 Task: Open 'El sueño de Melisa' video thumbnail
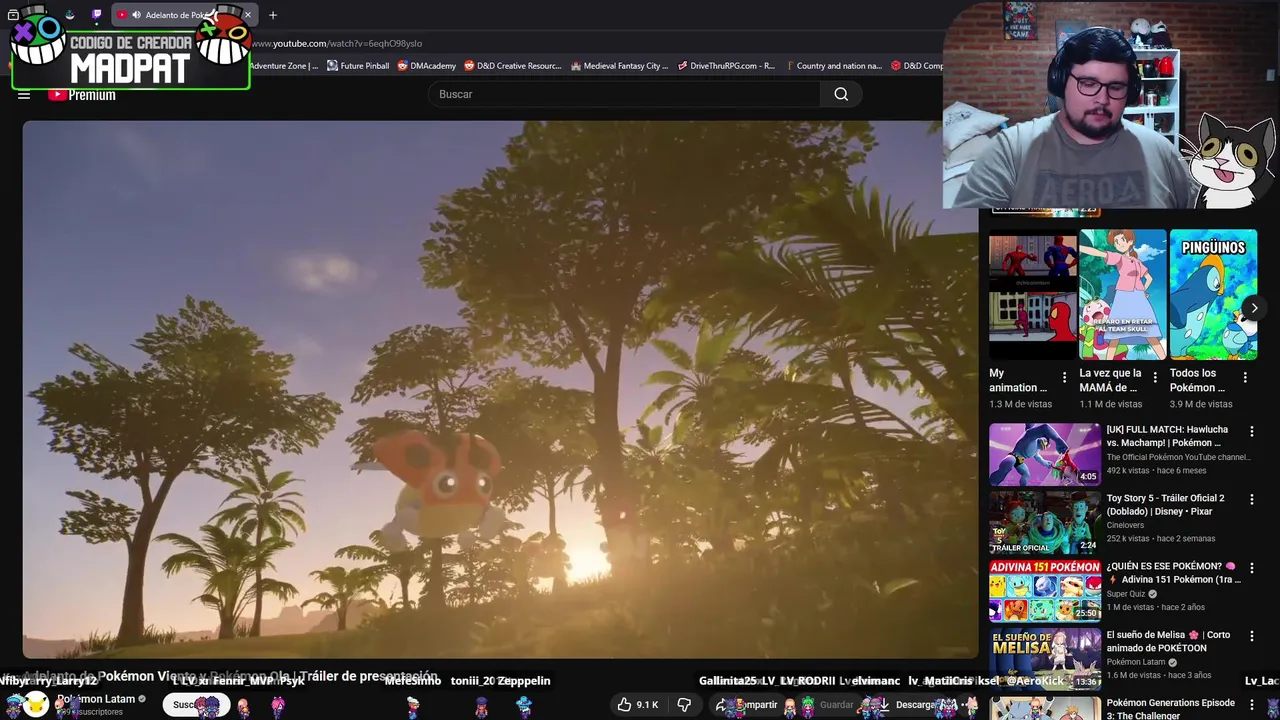[1045, 659]
